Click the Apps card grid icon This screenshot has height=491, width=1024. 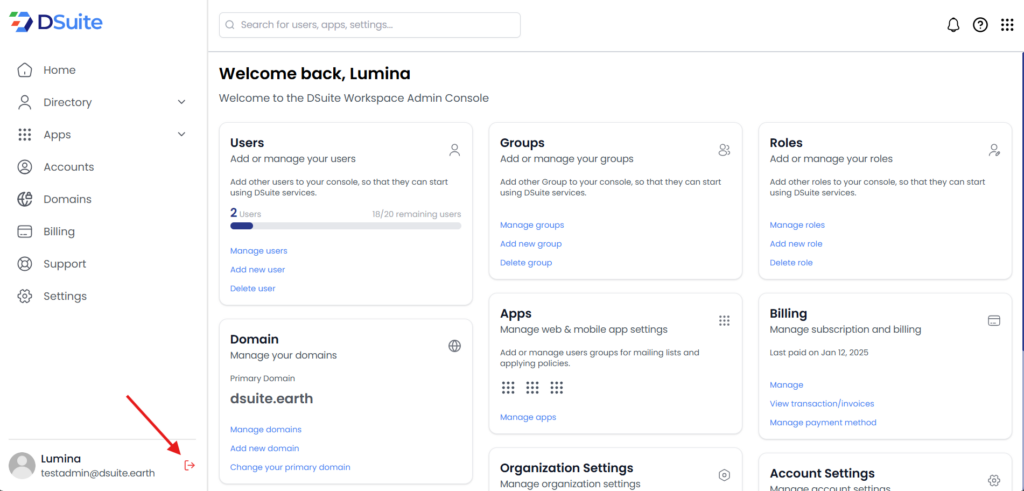[x=724, y=320]
